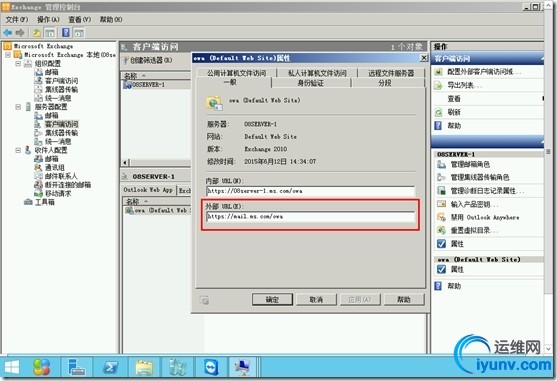Screen dimensions: 557x381
Task: Click the 帮助 button in the dialog
Action: (404, 300)
